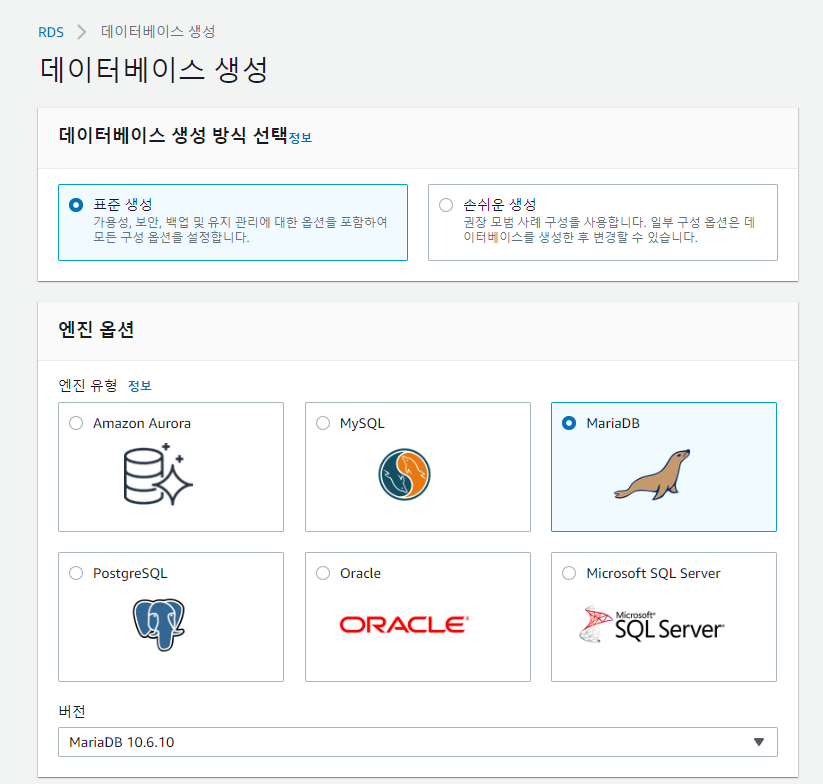The width and height of the screenshot is (823, 784).
Task: Click the Microsoft SQL Server logo
Action: (x=651, y=624)
